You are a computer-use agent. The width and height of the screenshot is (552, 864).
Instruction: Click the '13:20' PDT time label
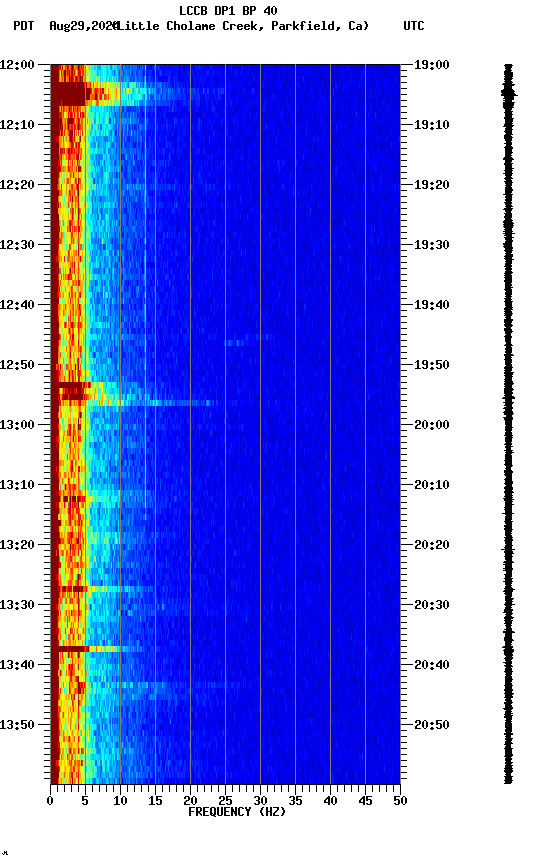click(x=17, y=546)
